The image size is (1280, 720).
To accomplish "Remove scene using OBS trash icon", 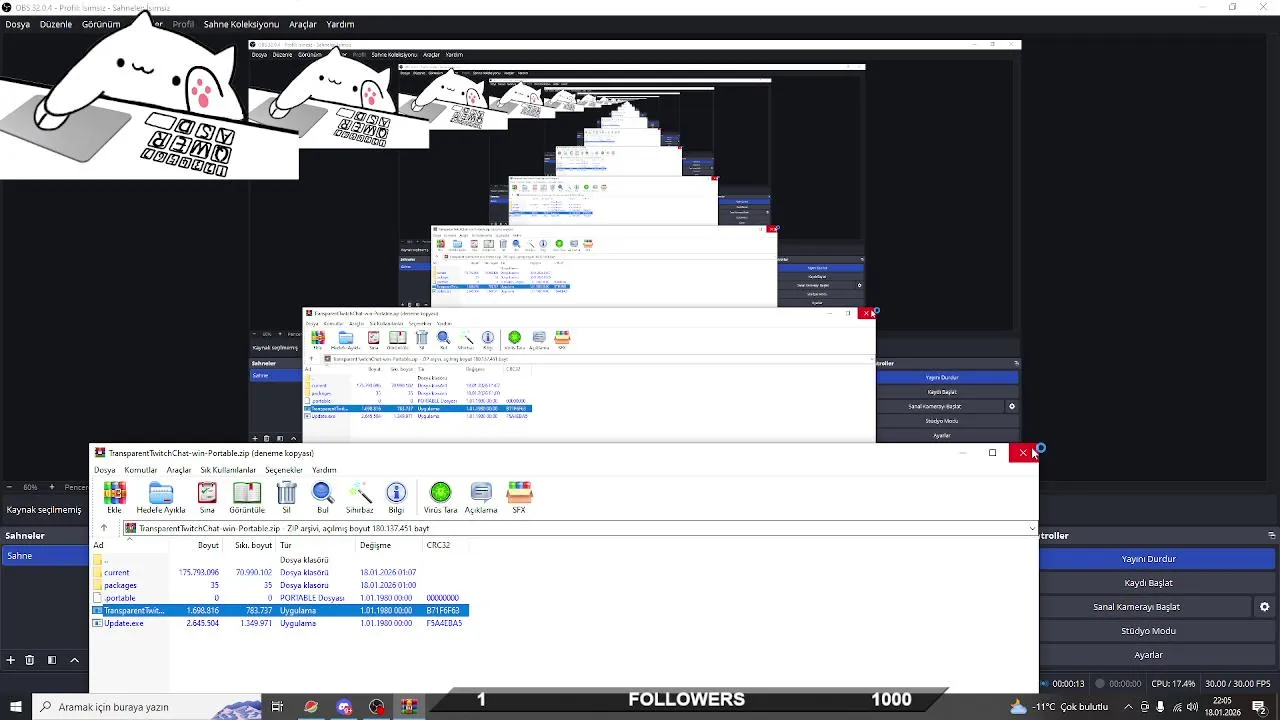I will pyautogui.click(x=30, y=660).
